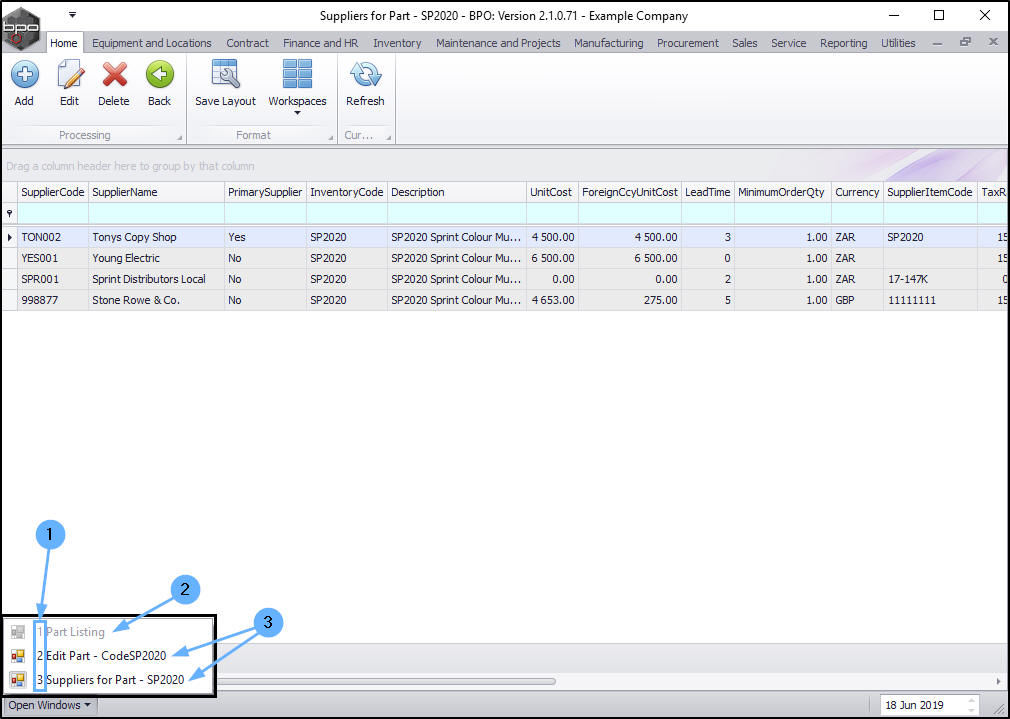
Task: Sort by the MinimumOrderQty column header
Action: pyautogui.click(x=783, y=192)
